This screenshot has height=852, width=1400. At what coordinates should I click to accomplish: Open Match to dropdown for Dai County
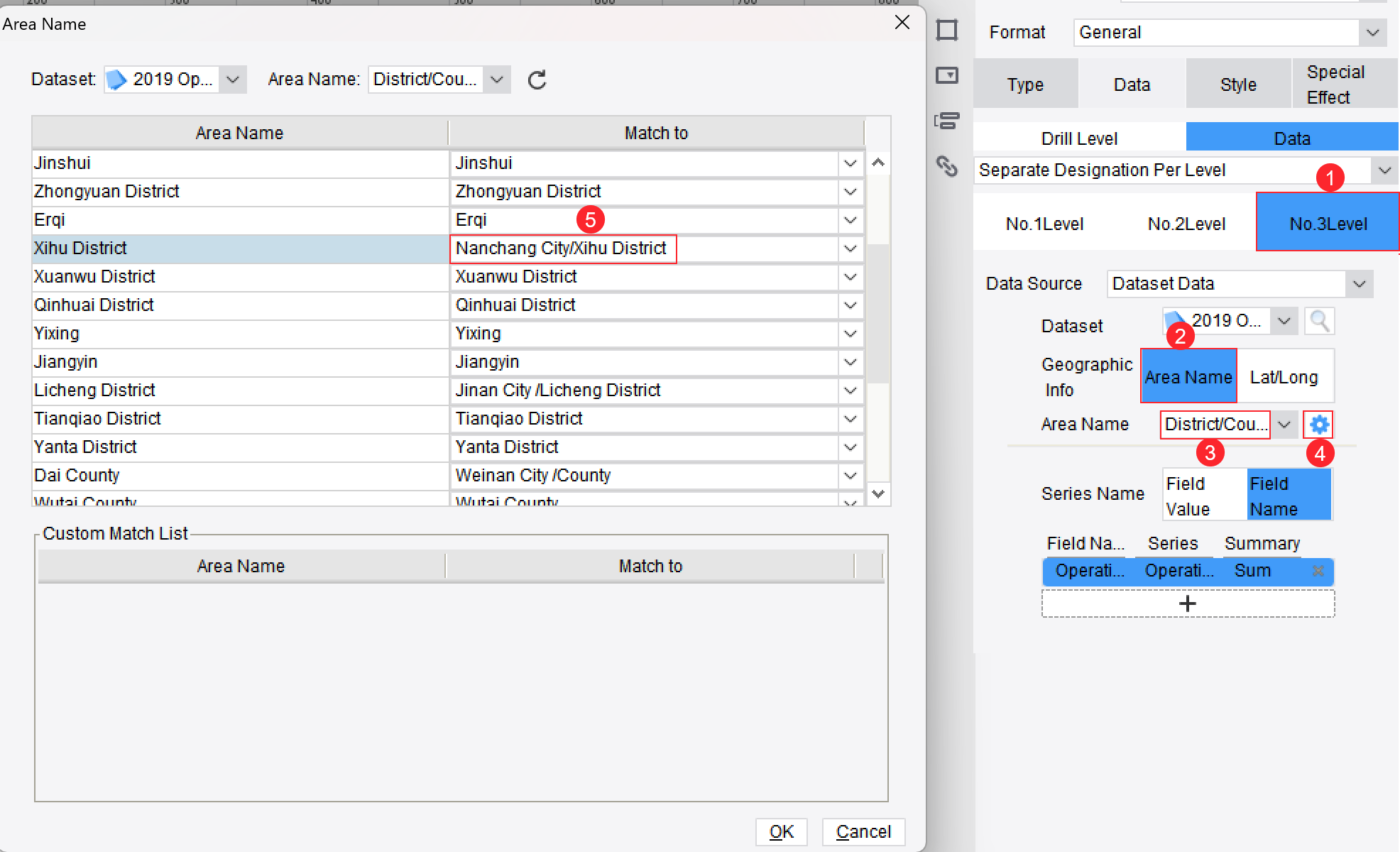tap(851, 476)
